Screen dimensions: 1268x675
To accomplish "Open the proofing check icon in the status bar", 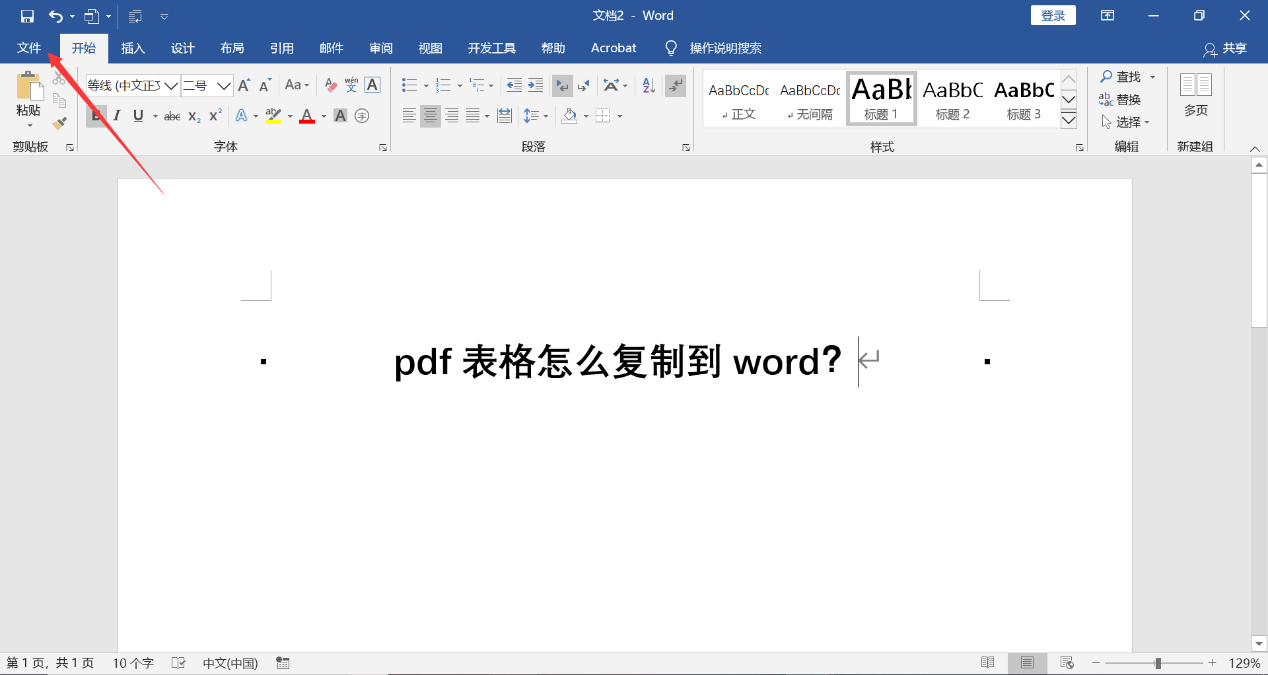I will point(179,663).
